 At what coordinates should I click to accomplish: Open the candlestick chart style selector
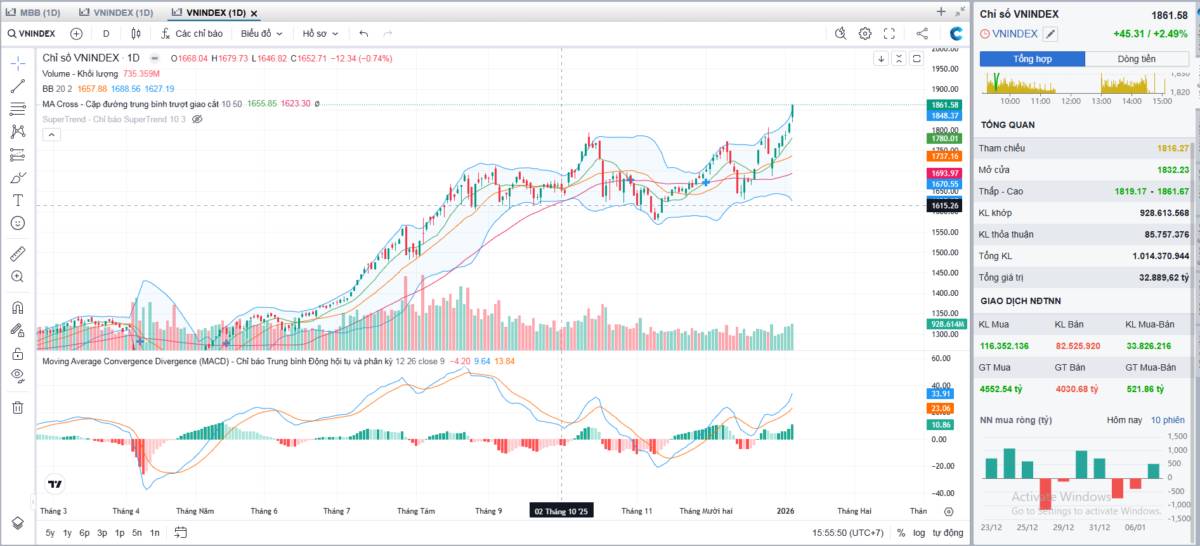pos(135,33)
